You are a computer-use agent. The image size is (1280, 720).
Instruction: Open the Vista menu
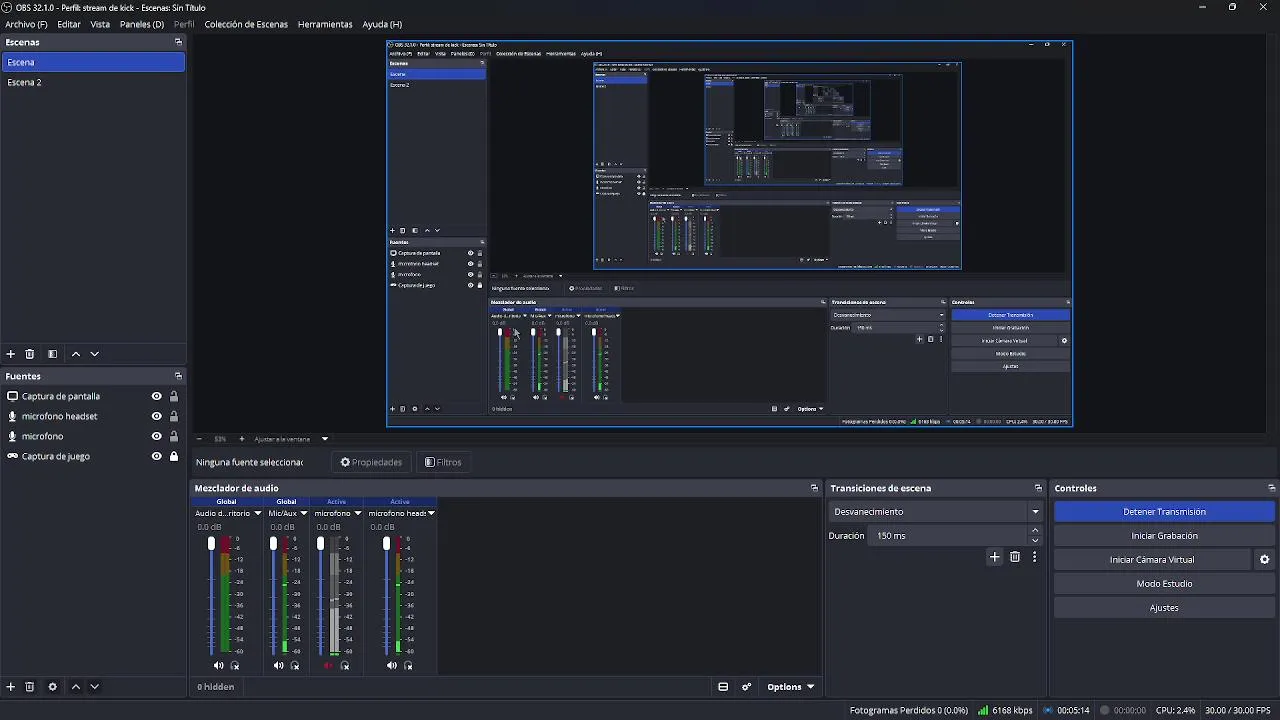coord(100,24)
